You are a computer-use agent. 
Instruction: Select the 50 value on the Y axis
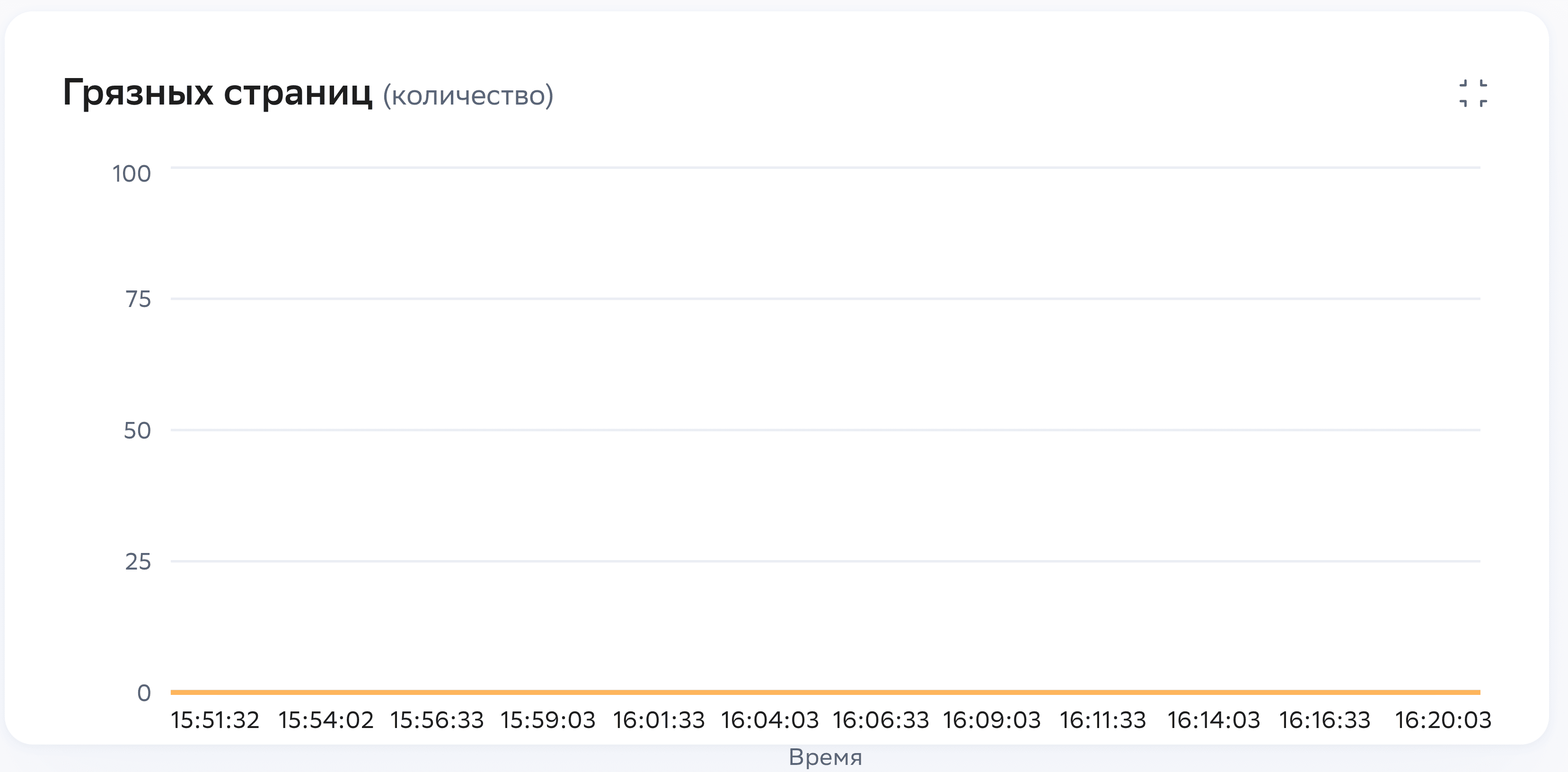(137, 431)
